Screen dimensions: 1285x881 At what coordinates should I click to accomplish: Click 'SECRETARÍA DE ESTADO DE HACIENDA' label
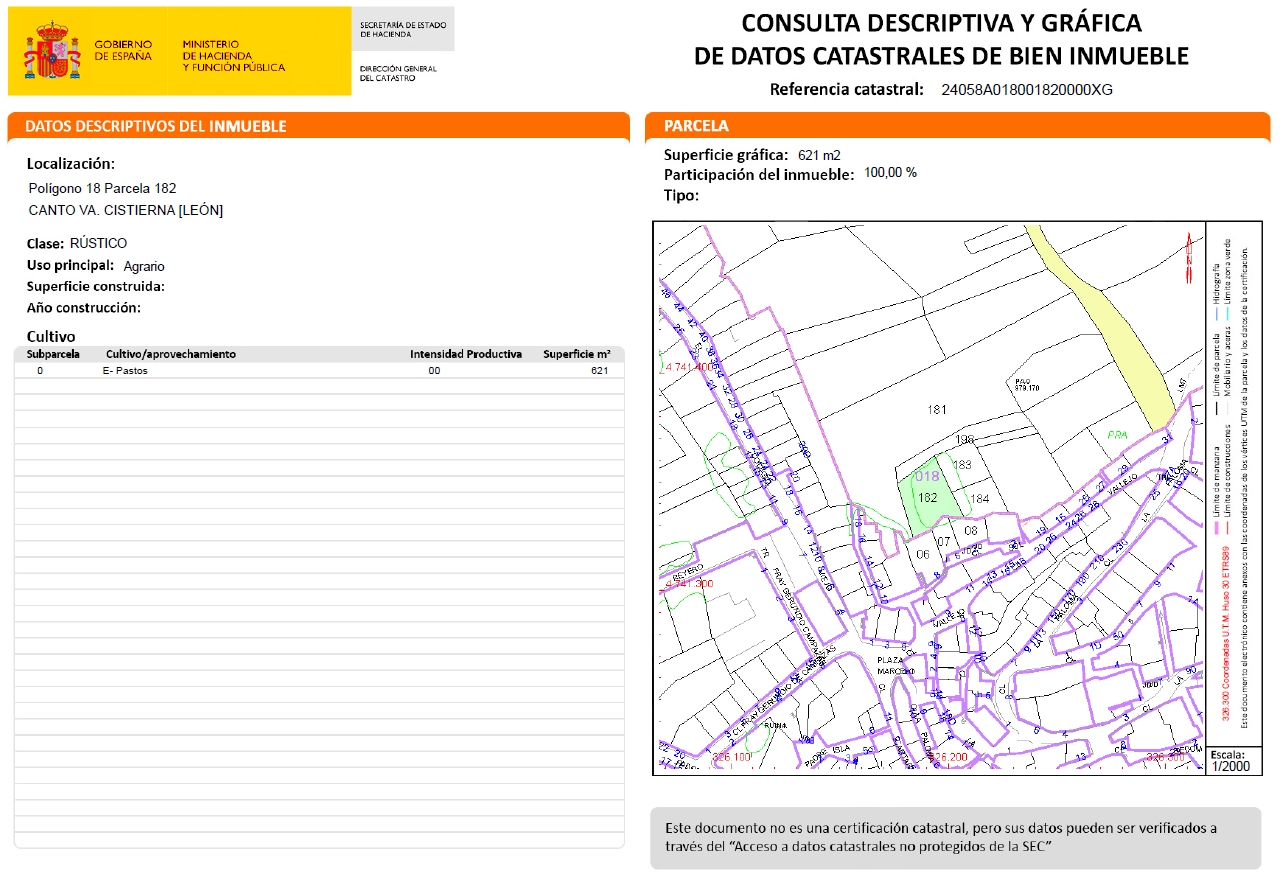click(403, 29)
